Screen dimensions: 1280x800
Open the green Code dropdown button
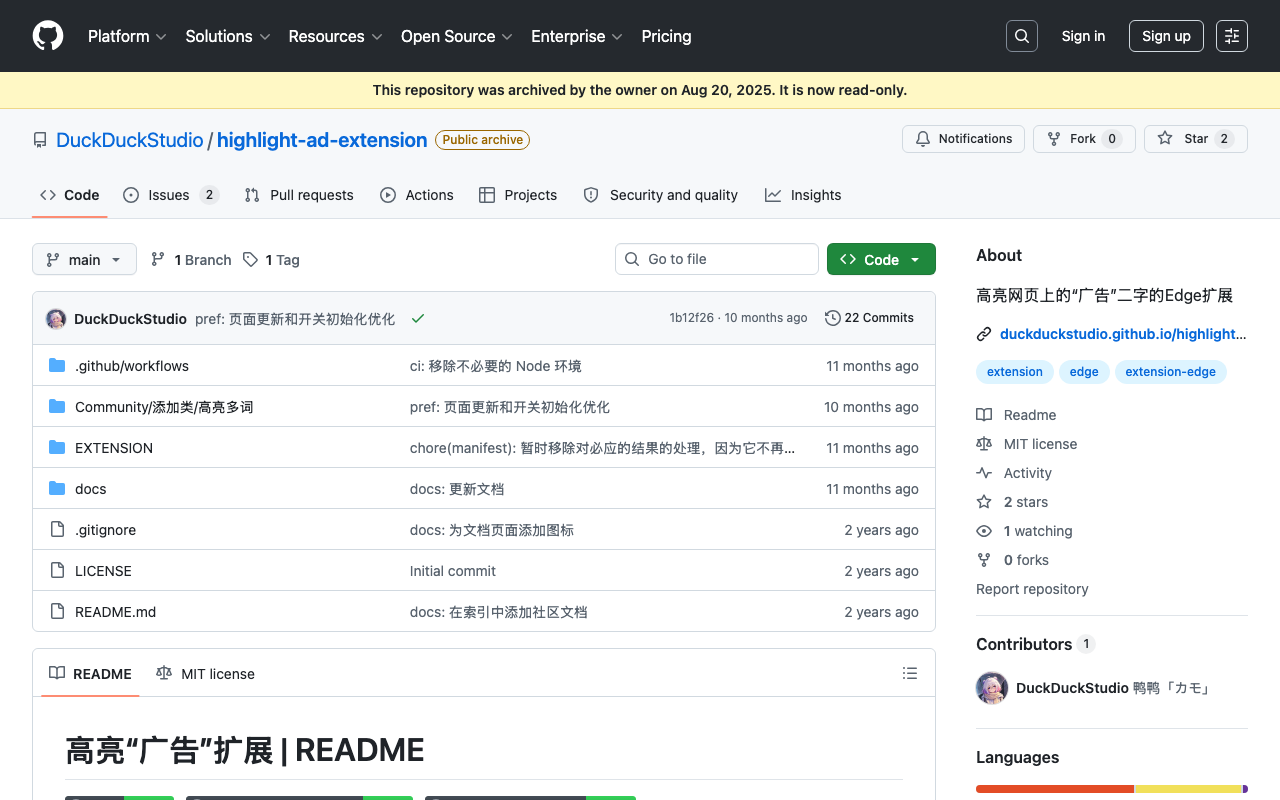point(881,260)
